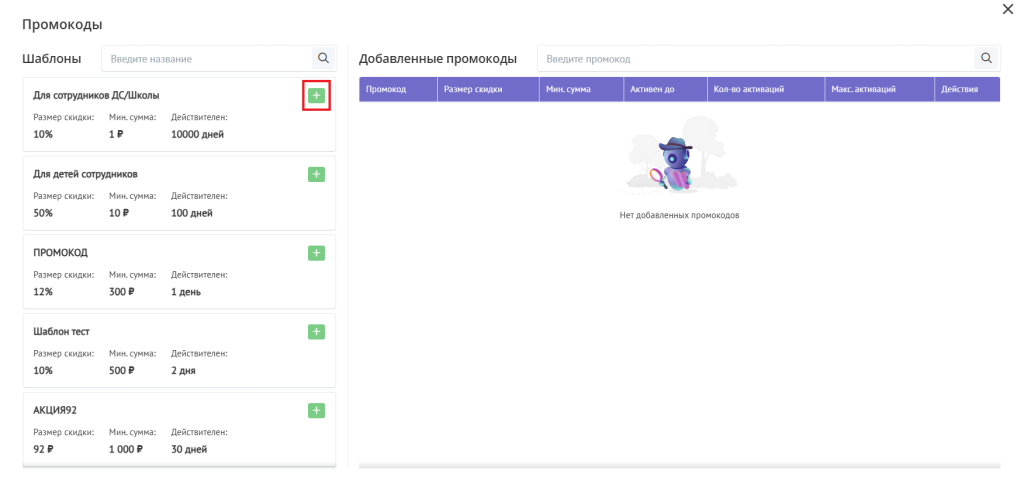Sort by the 'Промокод' column header

386,90
